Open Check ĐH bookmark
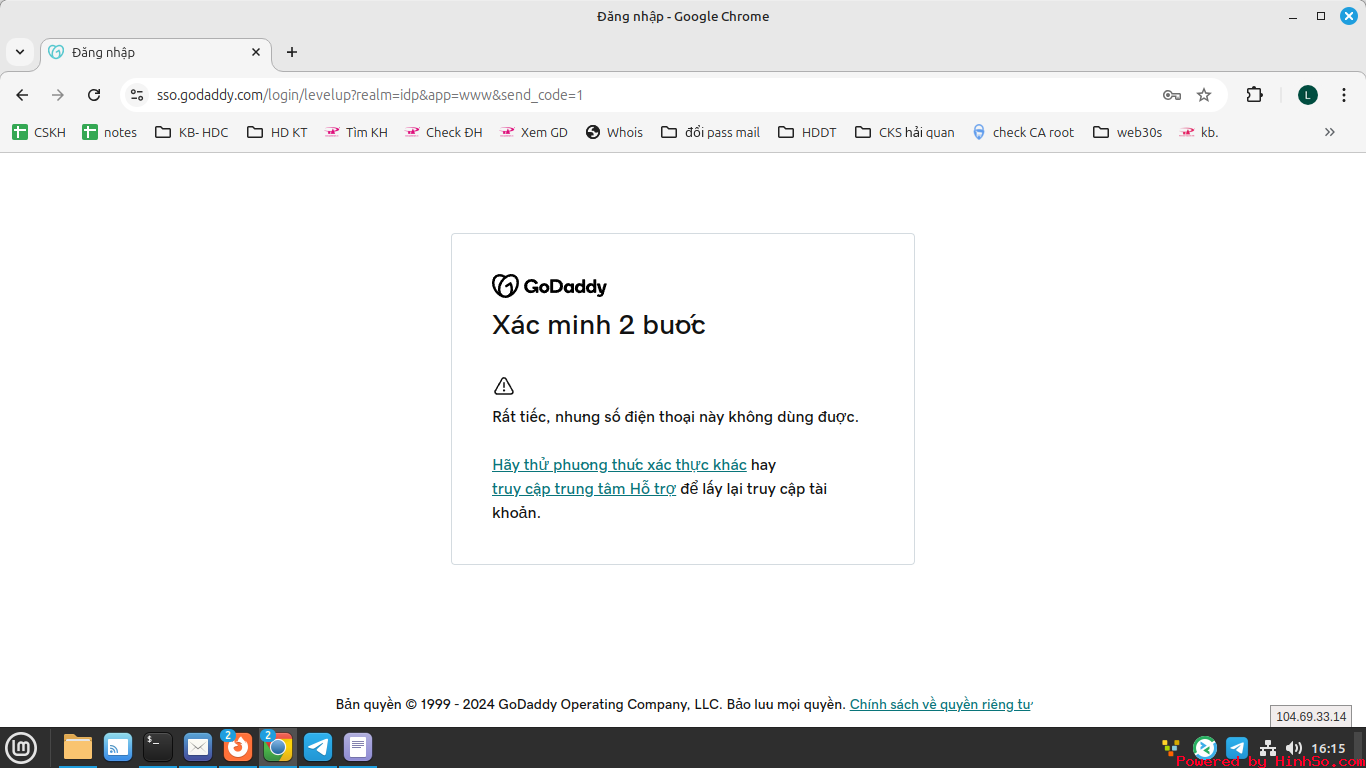Screen dimensions: 1366x768 443,132
